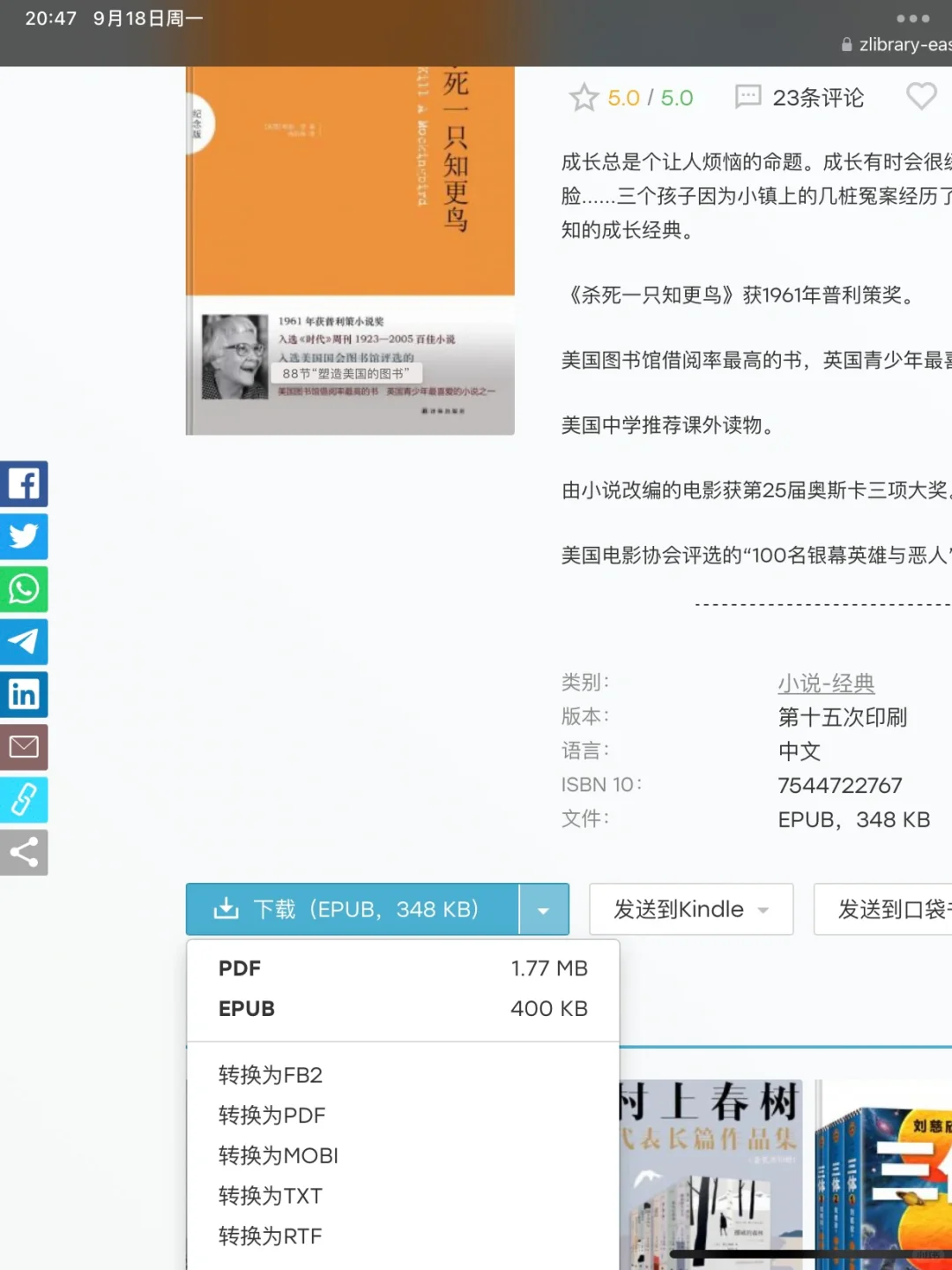This screenshot has height=1270, width=952.
Task: Share the book on LinkedIn
Action: pos(24,694)
